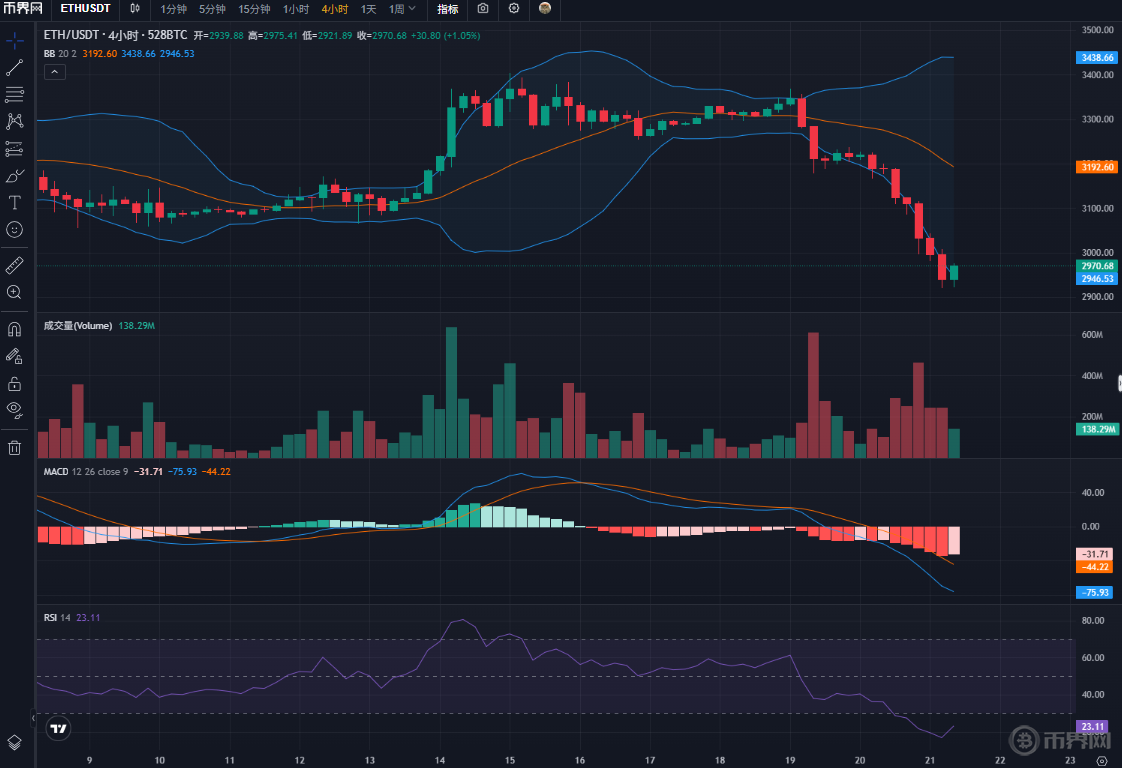Click the ETHUSDT symbol search
The height and width of the screenshot is (768, 1122).
tap(85, 9)
